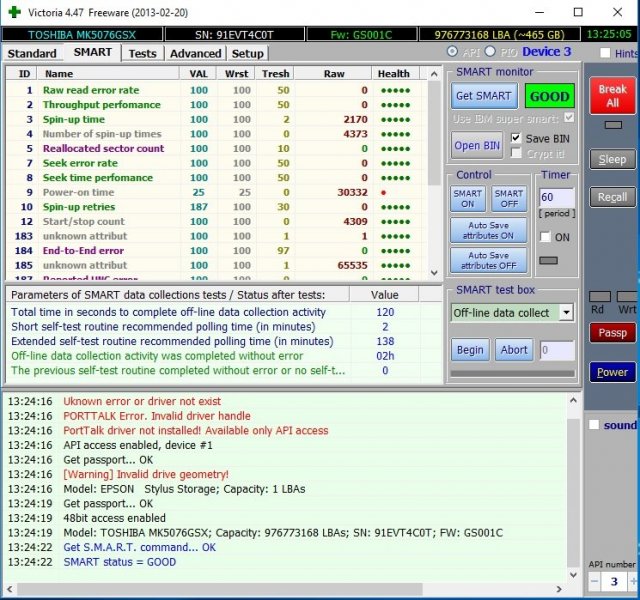Turn SMART ON in Control group

(468, 199)
